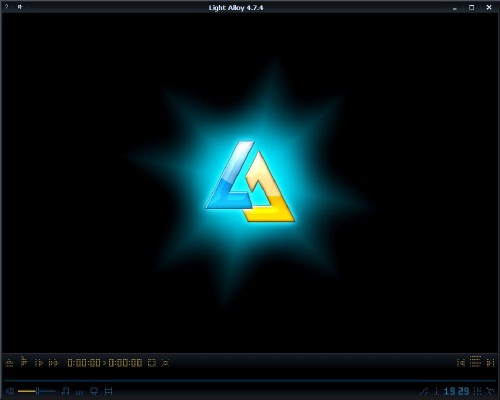Click the seek bar timeline
The image size is (500, 400).
pos(250,380)
